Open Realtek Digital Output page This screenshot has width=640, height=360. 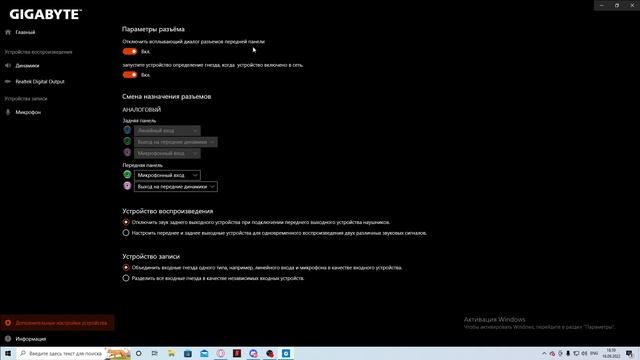point(40,82)
